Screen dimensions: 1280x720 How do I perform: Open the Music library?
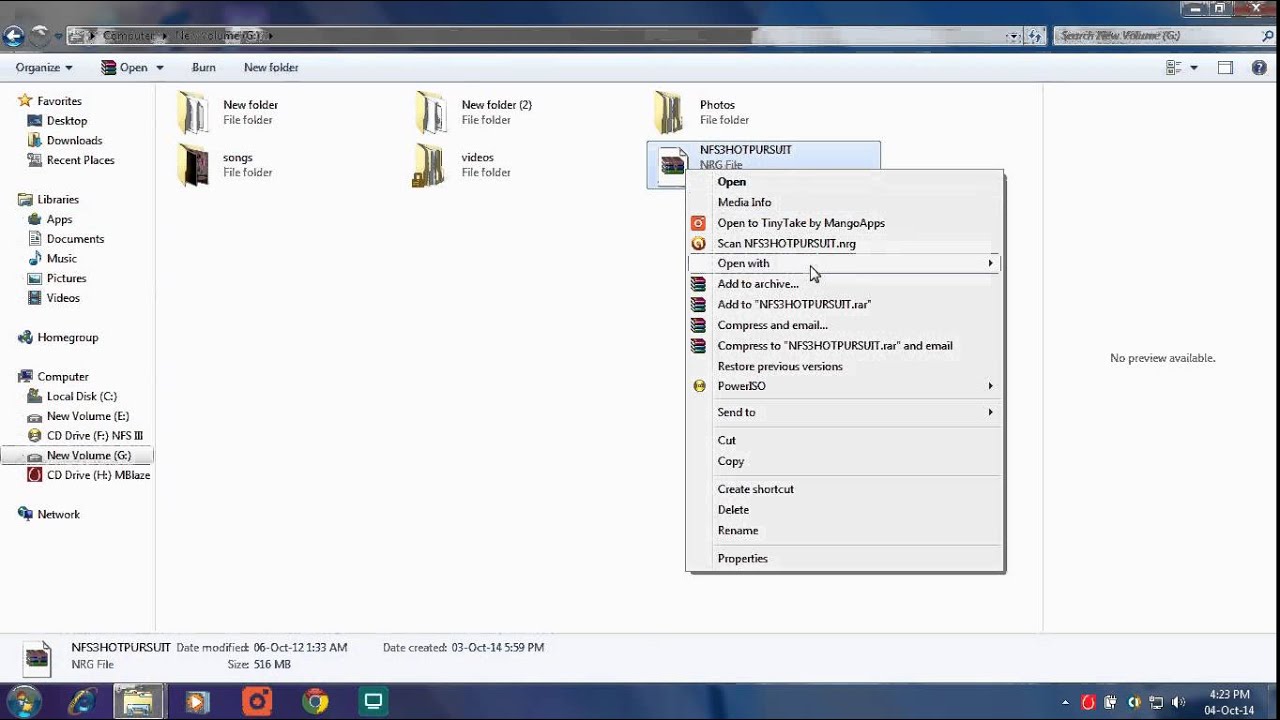pos(61,259)
